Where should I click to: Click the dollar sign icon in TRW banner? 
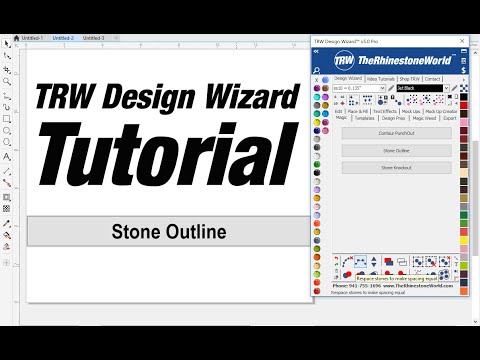tap(464, 70)
